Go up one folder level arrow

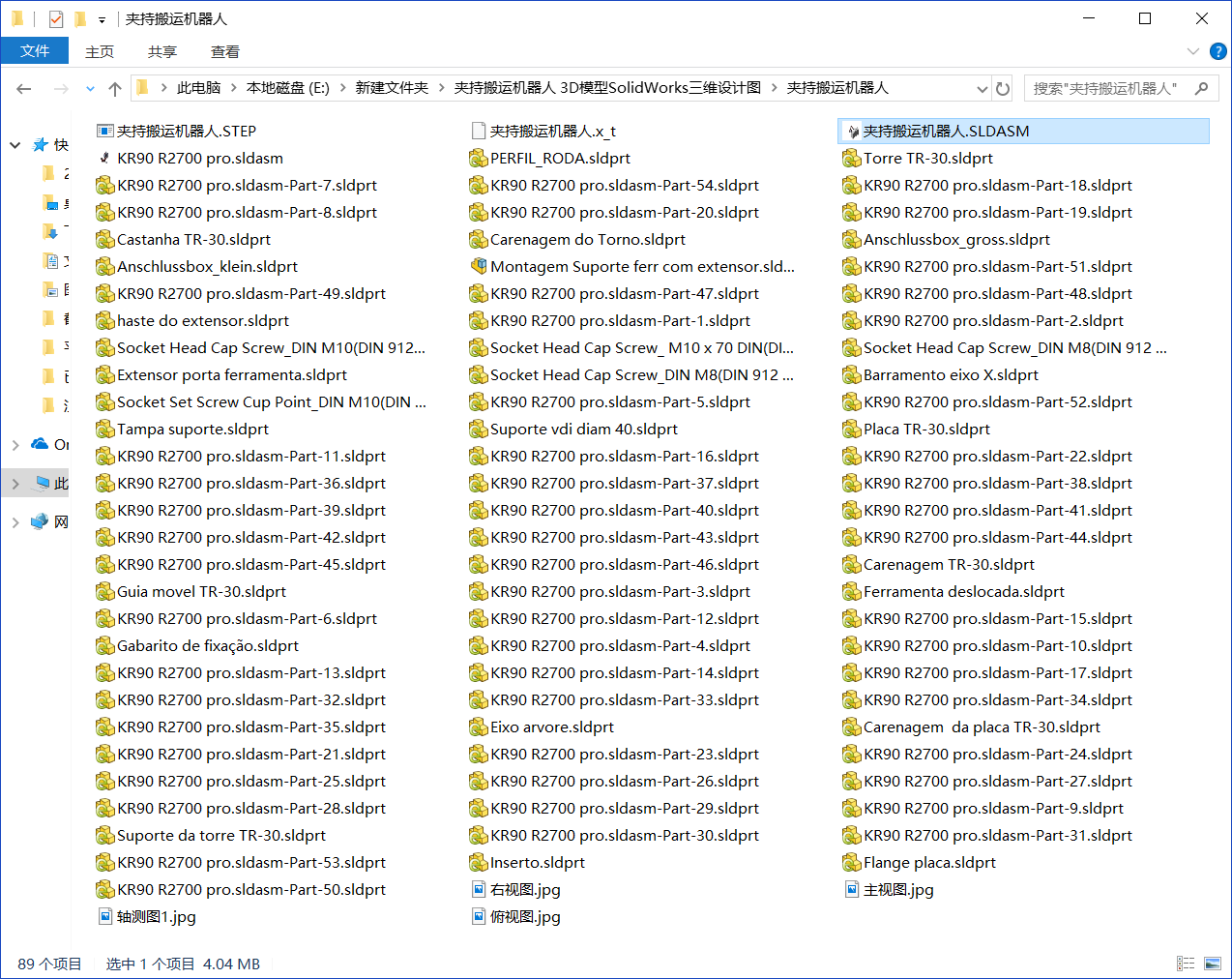coord(115,89)
